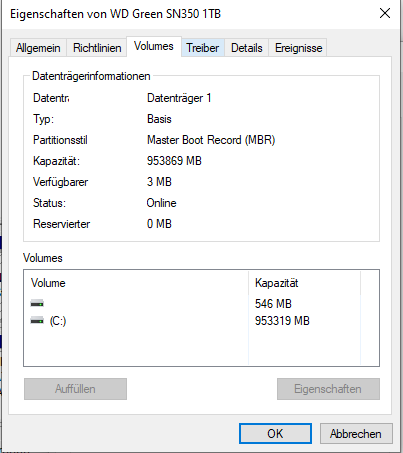The width and height of the screenshot is (403, 453).
Task: Click the 953319 MB capacity cell
Action: pos(282,321)
